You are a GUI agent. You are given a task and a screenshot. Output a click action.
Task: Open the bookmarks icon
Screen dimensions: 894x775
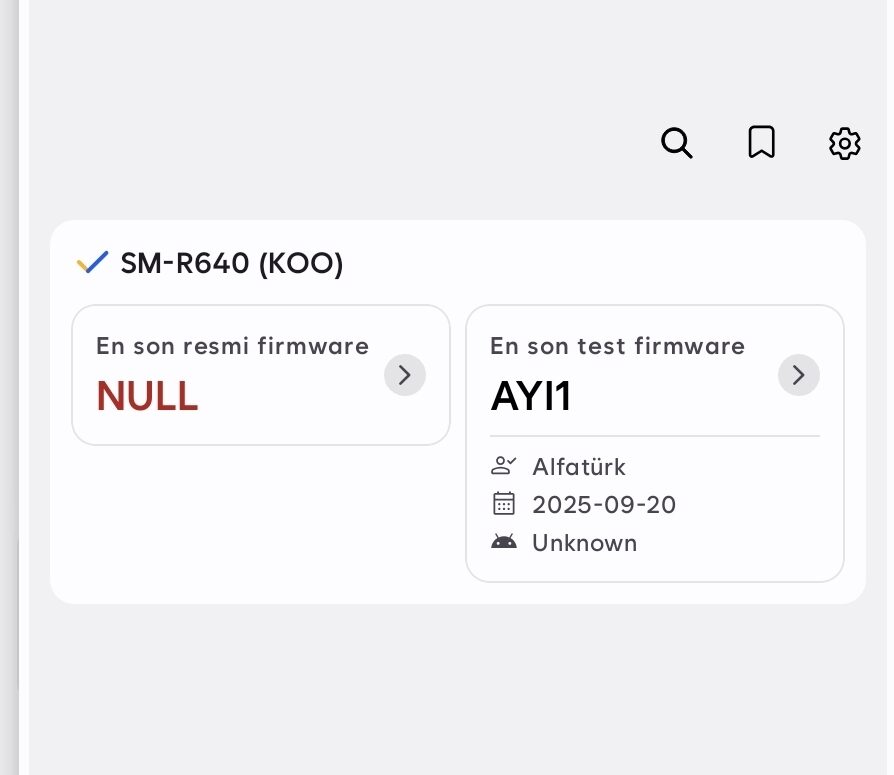click(761, 142)
